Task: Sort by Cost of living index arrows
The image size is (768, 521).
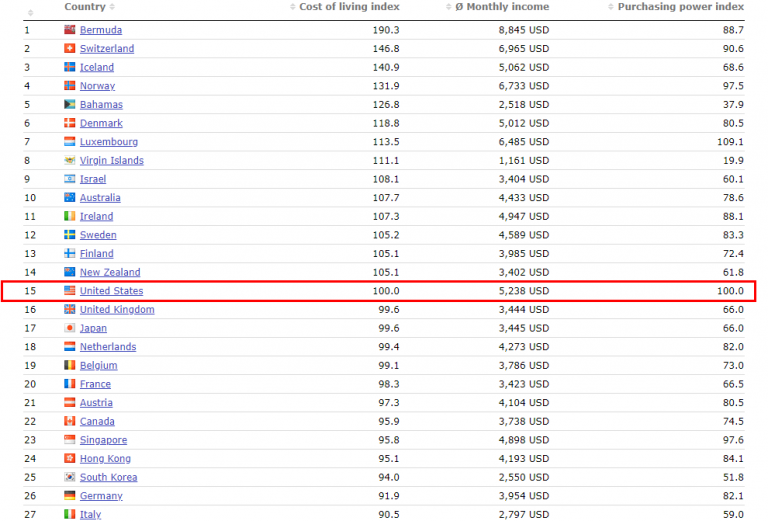Action: click(x=292, y=7)
